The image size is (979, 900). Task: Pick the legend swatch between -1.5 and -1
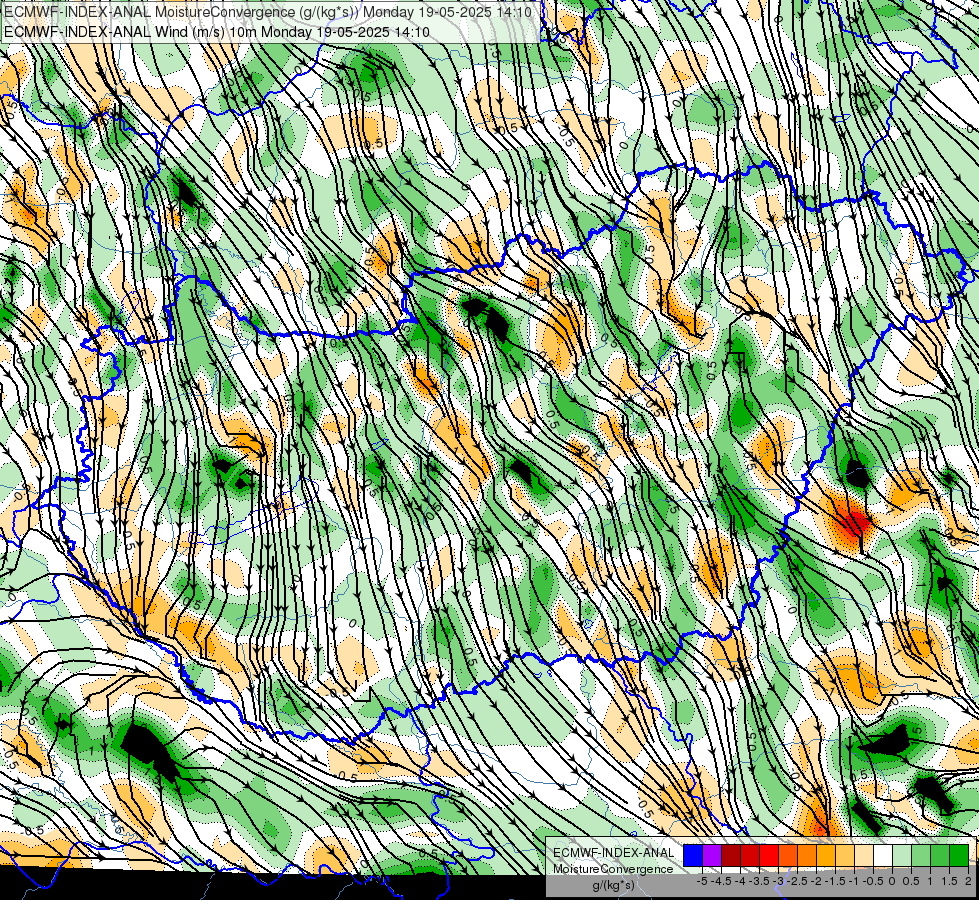(845, 855)
